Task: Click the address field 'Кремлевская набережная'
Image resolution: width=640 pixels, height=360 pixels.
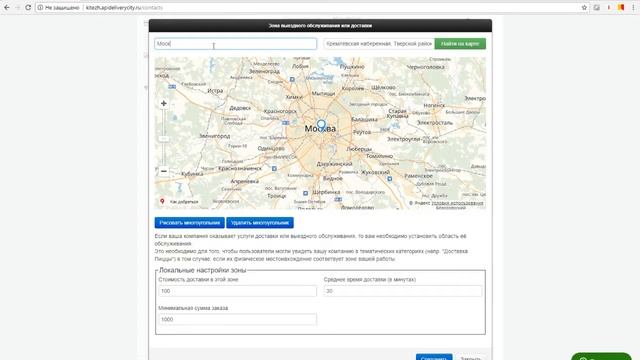Action: tap(378, 44)
